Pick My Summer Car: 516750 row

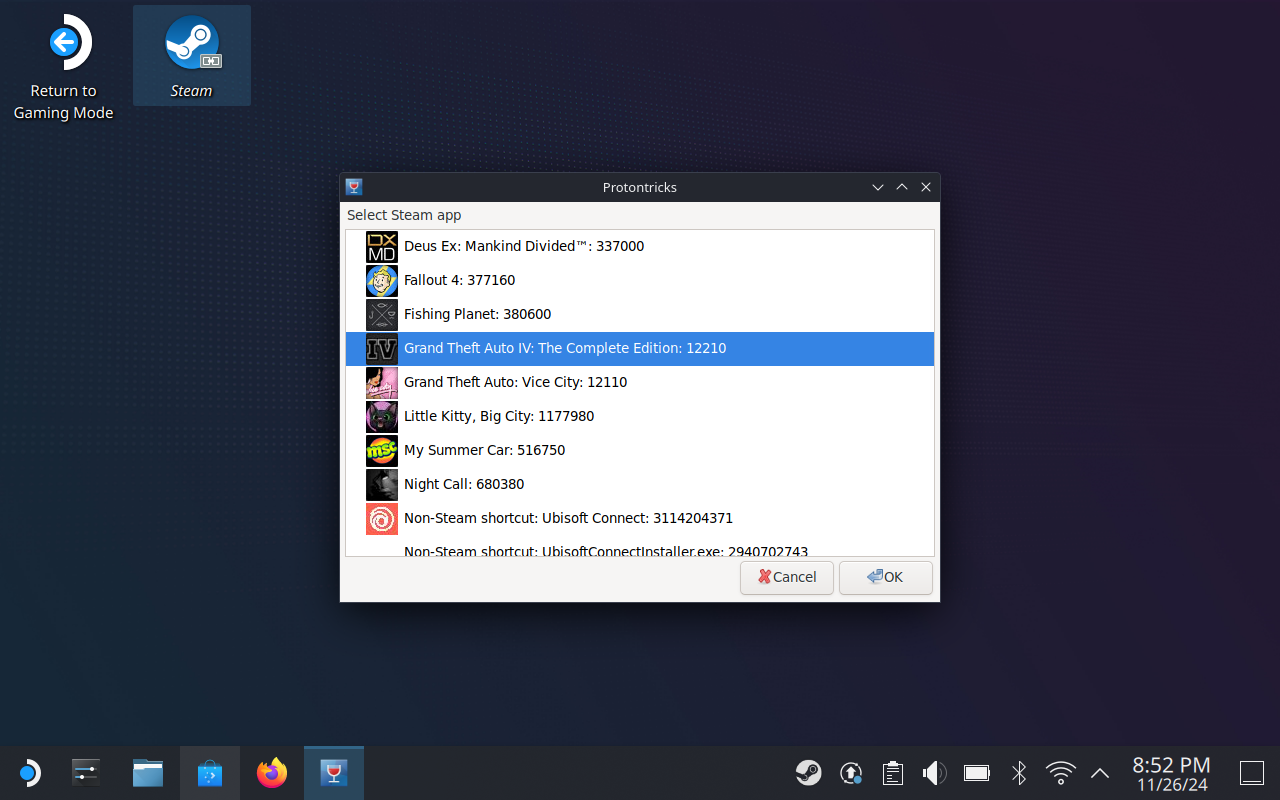(640, 450)
